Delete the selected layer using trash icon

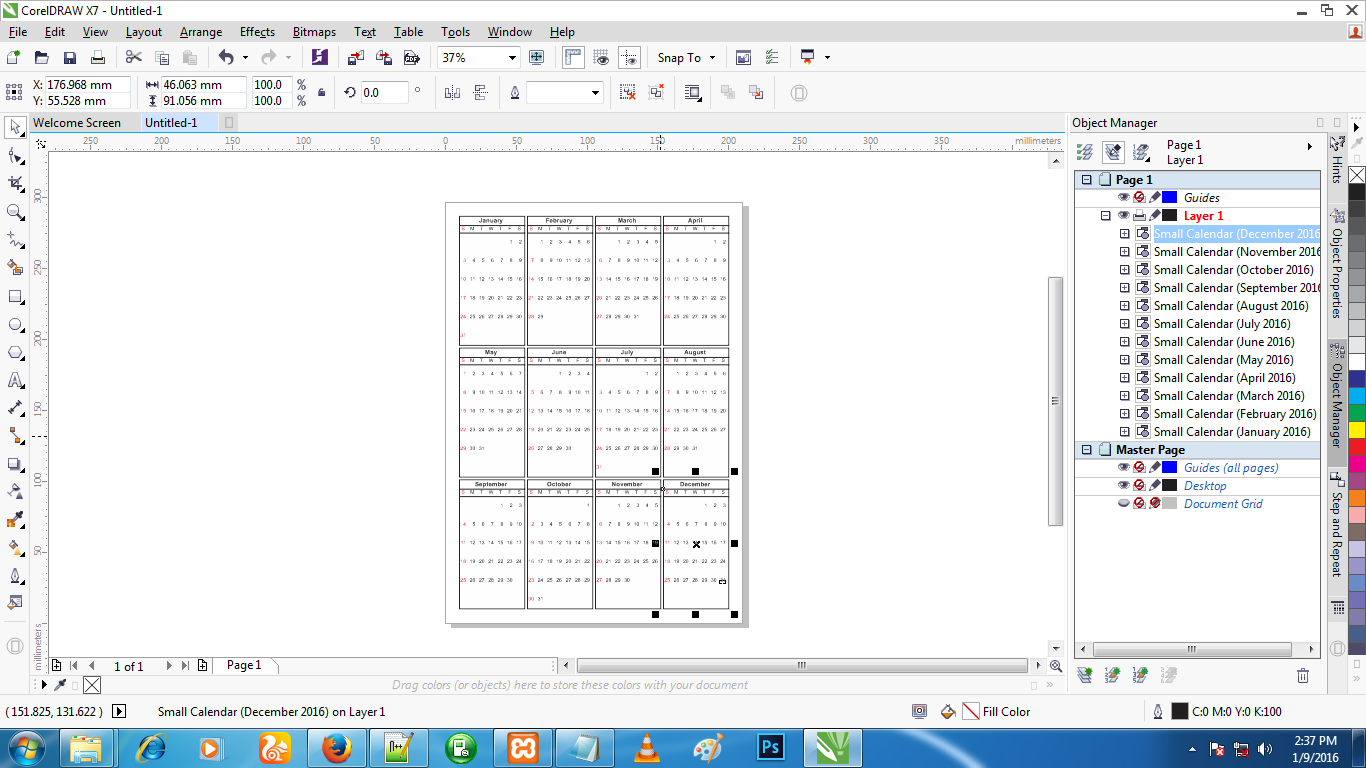(x=1302, y=676)
